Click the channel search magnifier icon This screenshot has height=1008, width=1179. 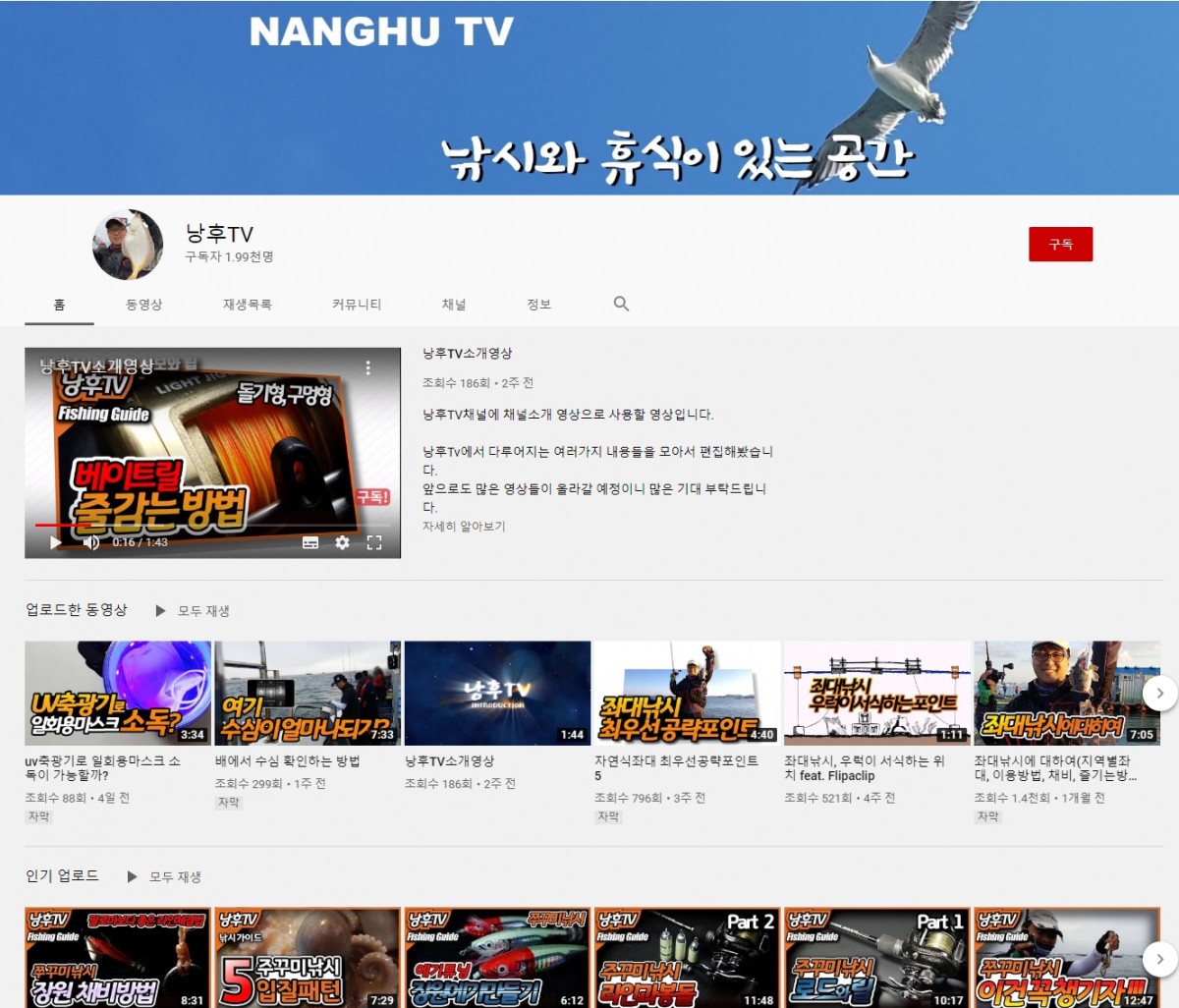(621, 304)
